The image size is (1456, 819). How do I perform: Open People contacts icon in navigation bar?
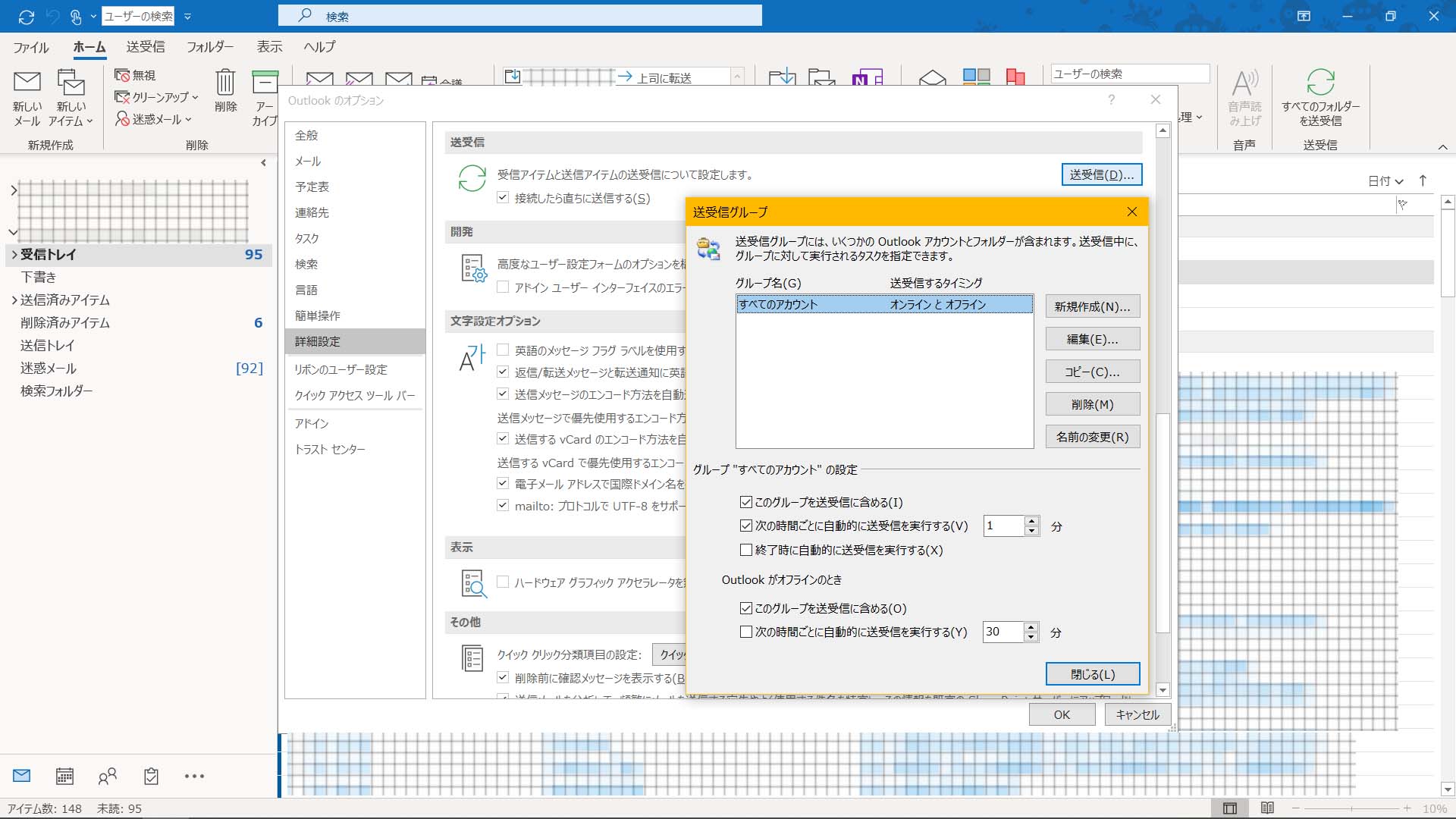(108, 776)
